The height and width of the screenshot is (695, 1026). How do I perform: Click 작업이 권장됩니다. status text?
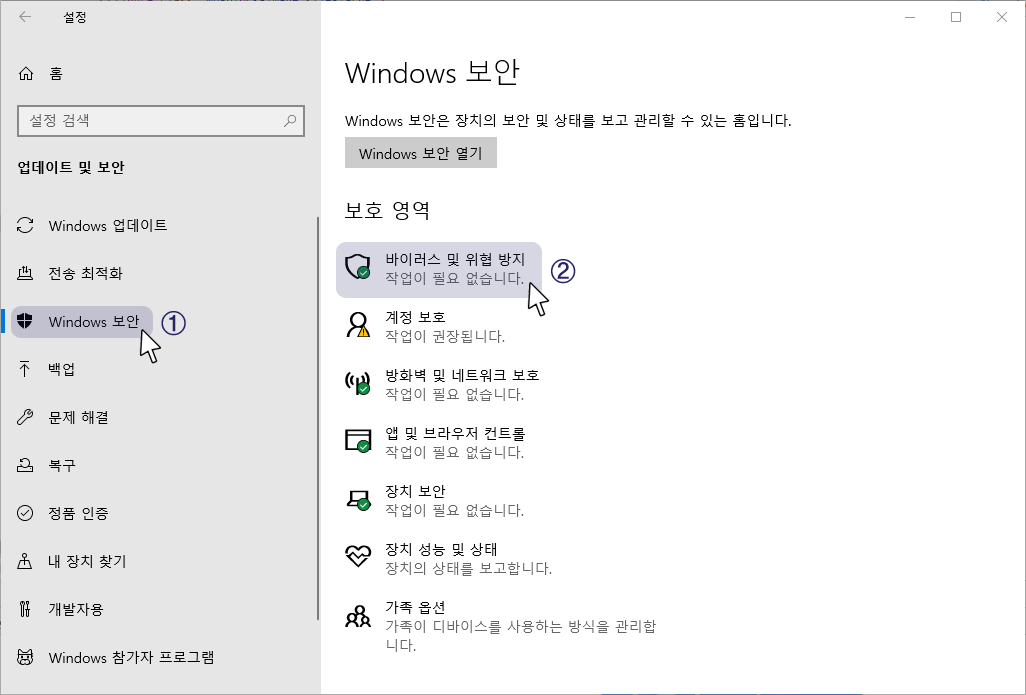pos(445,336)
